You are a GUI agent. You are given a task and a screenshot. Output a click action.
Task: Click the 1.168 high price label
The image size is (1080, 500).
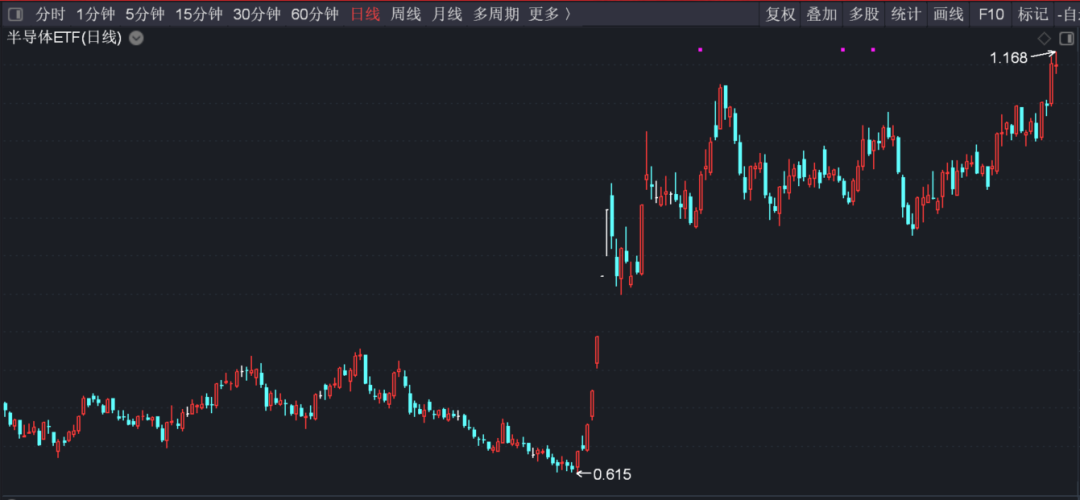pyautogui.click(x=1008, y=59)
